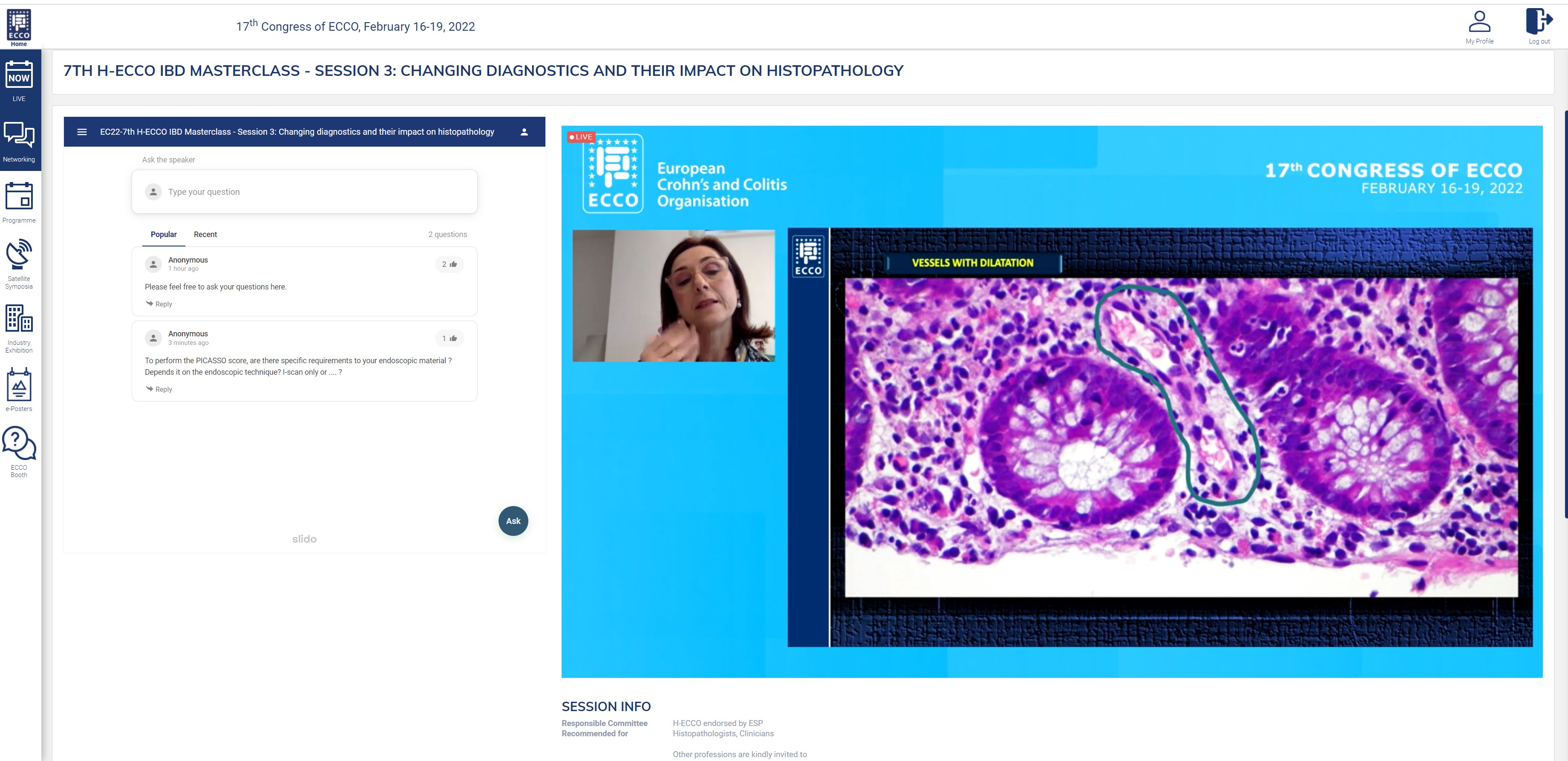The width and height of the screenshot is (1568, 761).
Task: Click the round Ask button
Action: click(x=513, y=521)
